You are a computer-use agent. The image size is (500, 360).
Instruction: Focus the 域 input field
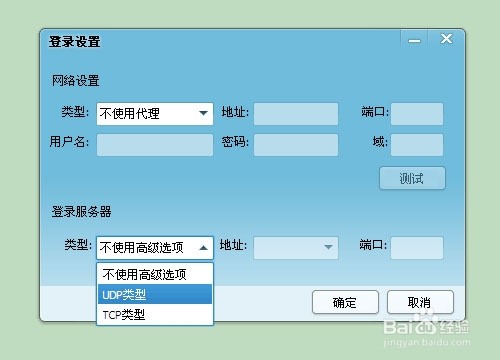pos(417,145)
